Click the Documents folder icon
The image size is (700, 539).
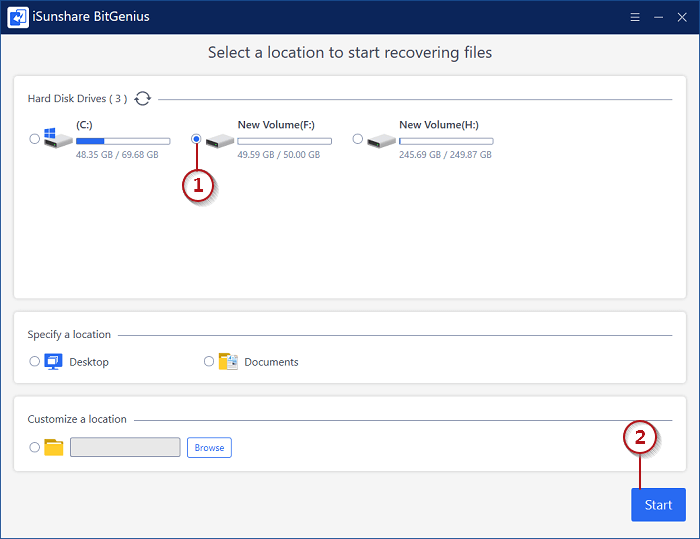pos(228,361)
